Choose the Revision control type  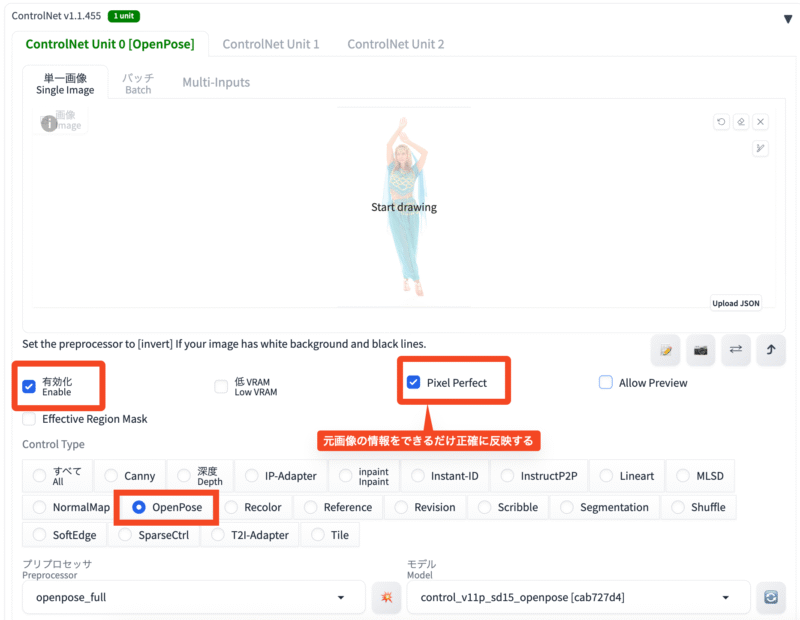pyautogui.click(x=425, y=507)
